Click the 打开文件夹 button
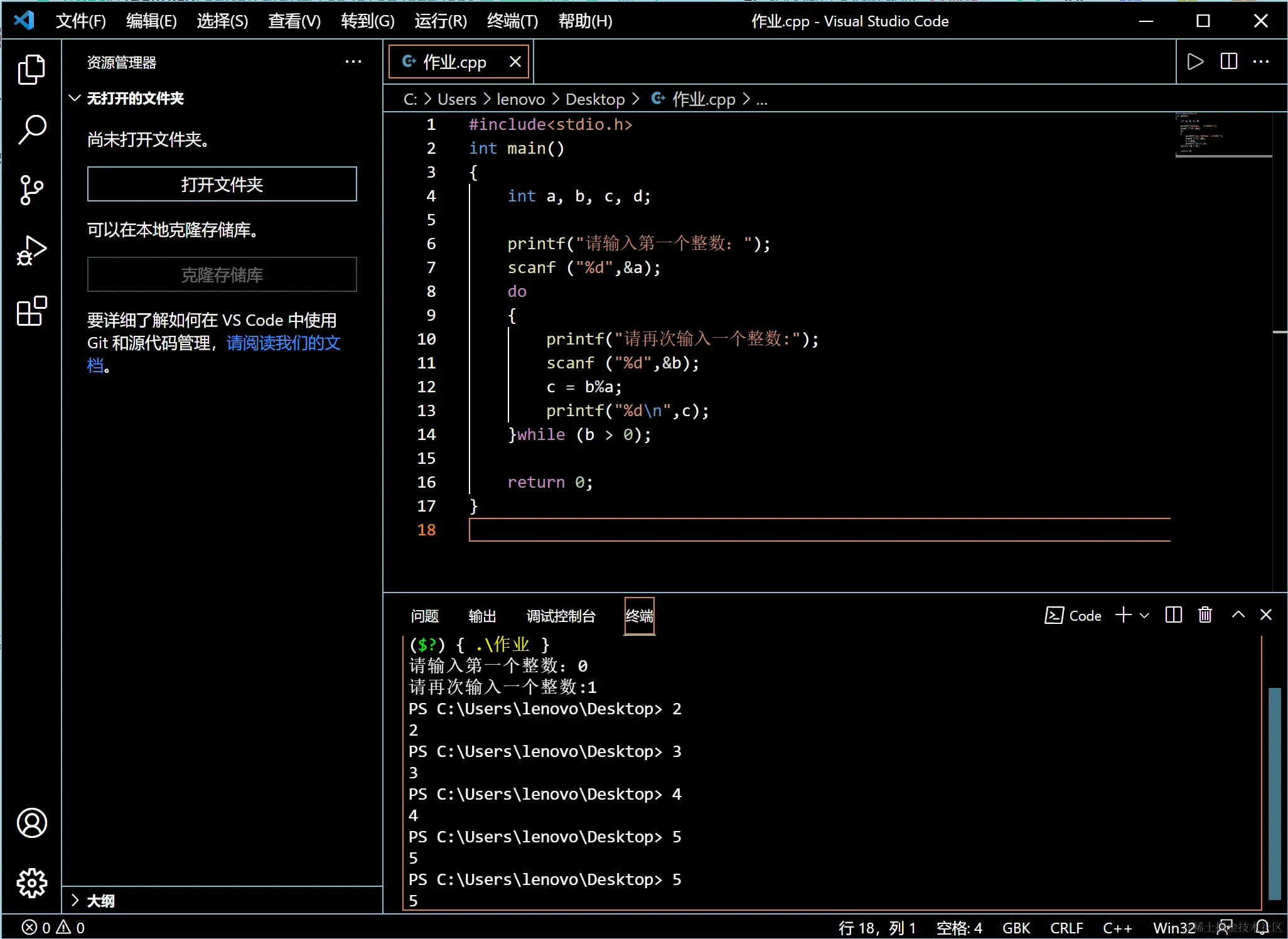Image resolution: width=1288 pixels, height=939 pixels. (222, 184)
